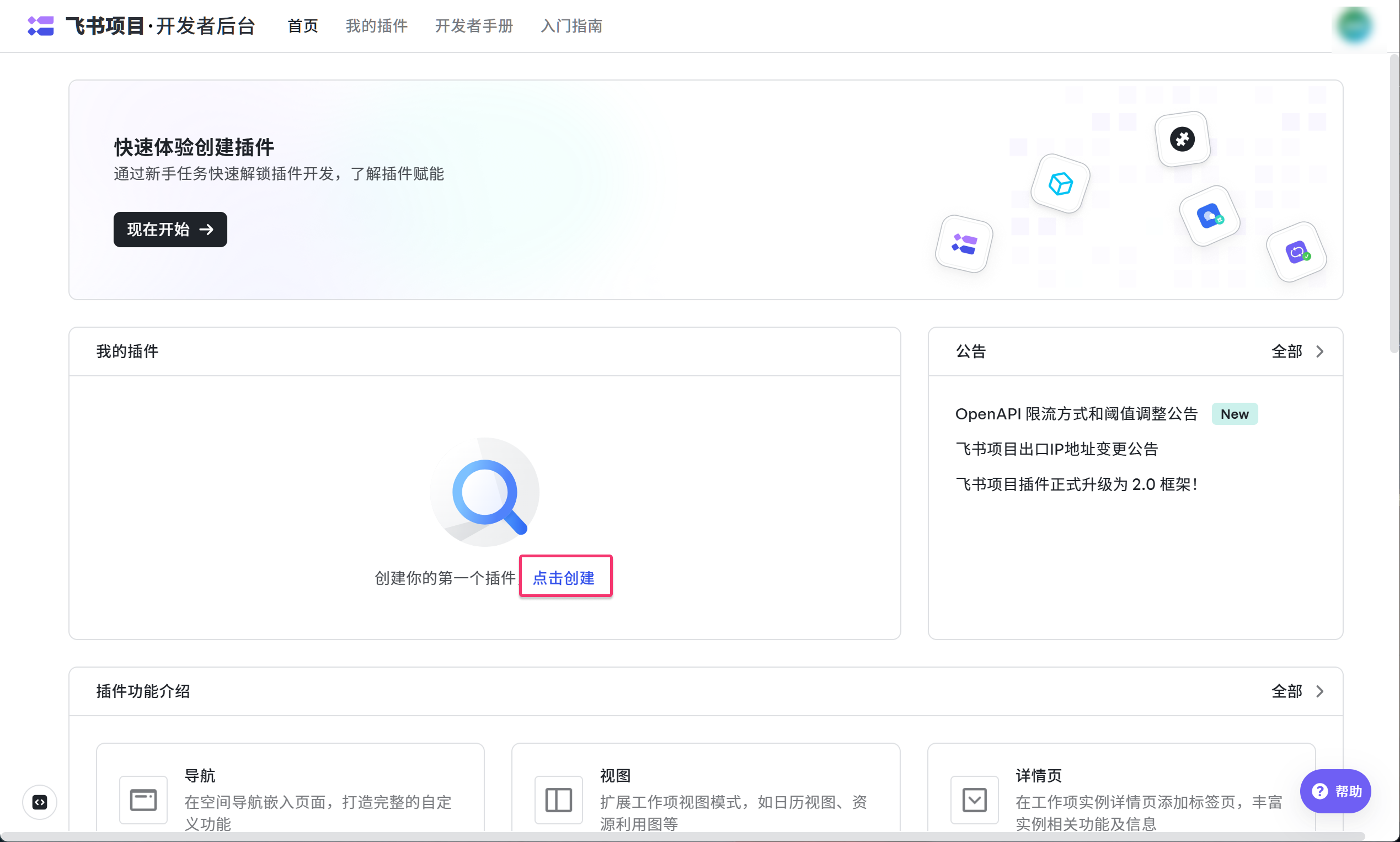Screen dimensions: 1400x842
Task: Open the OpenAPI 限流方式和阈值调整公告 announcement
Action: (x=1076, y=414)
